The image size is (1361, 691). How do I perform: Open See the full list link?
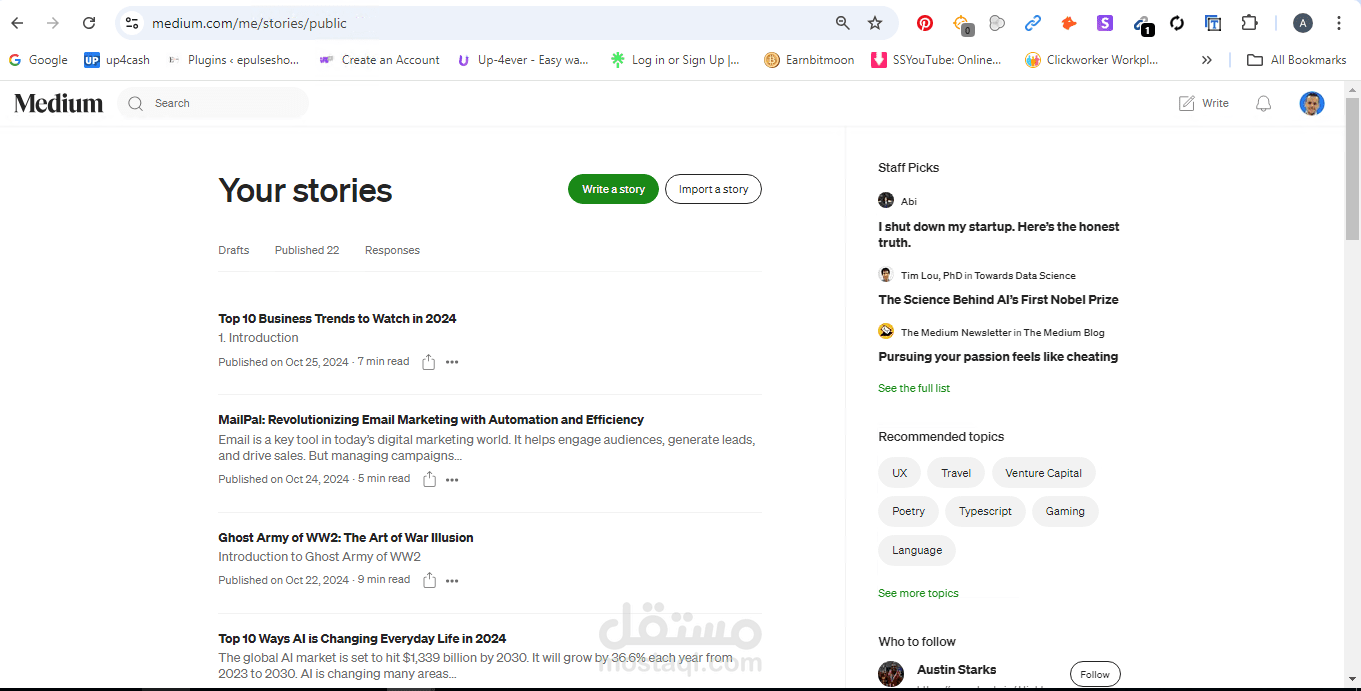pyautogui.click(x=914, y=388)
